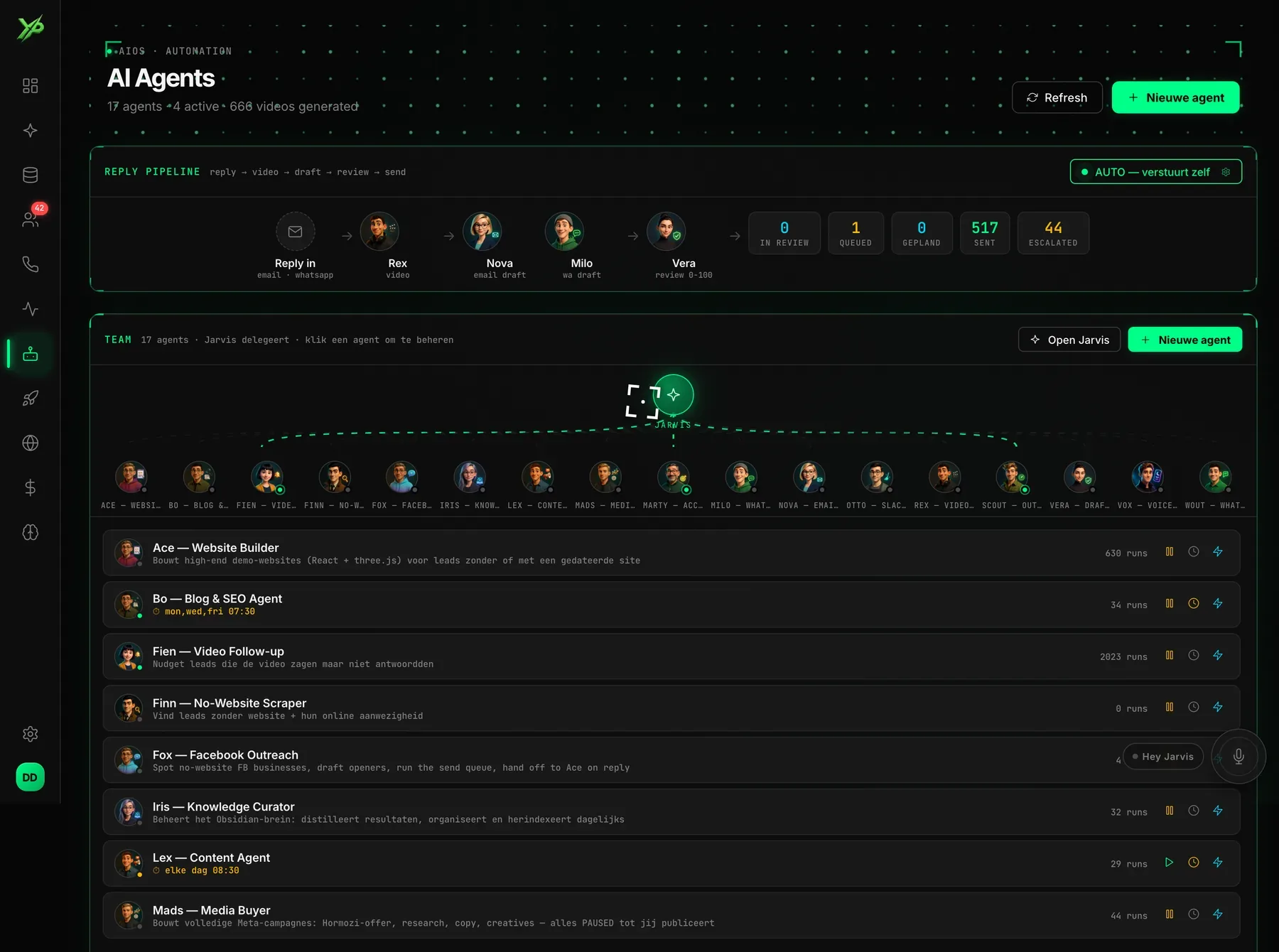Open the globe icon in sidebar
Viewport: 1279px width, 952px height.
click(x=30, y=443)
